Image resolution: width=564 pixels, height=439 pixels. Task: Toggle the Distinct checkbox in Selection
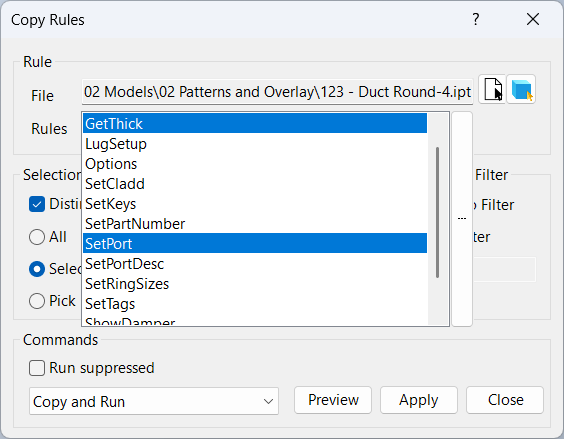37,204
